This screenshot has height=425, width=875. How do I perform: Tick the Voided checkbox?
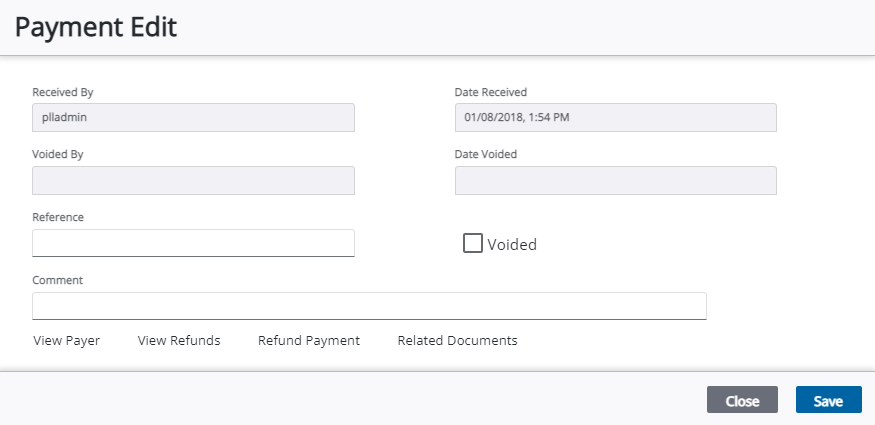(473, 243)
